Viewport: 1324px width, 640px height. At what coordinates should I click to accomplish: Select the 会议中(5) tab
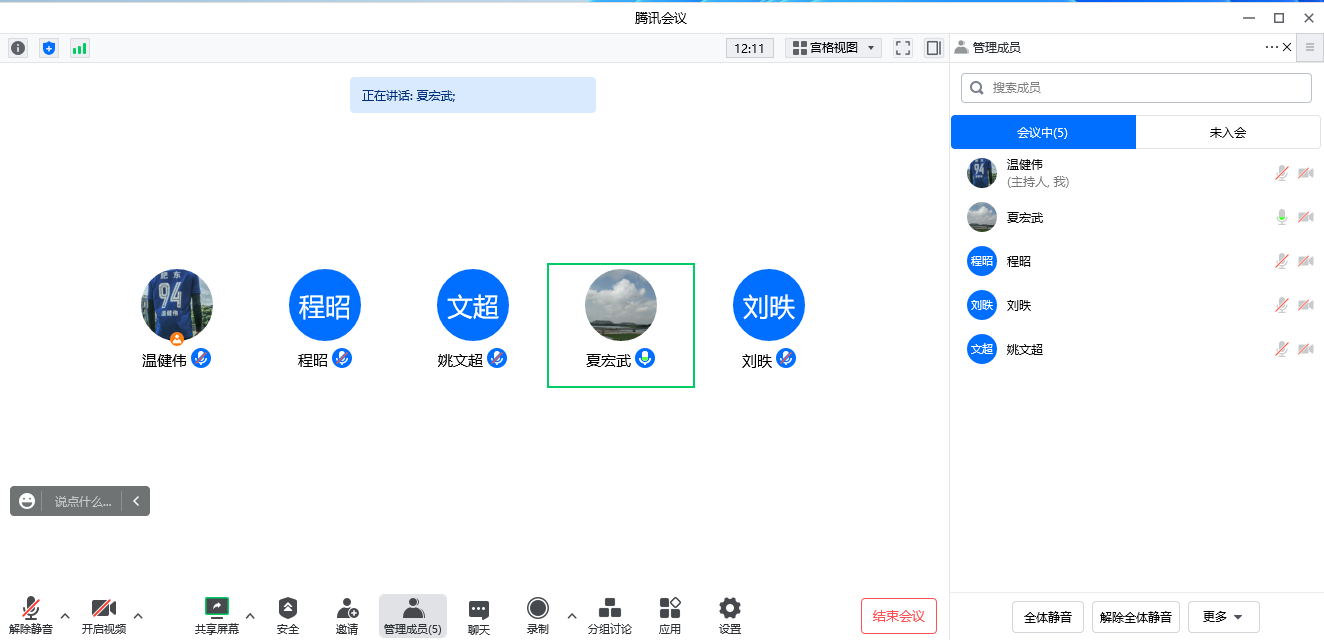coord(1043,132)
